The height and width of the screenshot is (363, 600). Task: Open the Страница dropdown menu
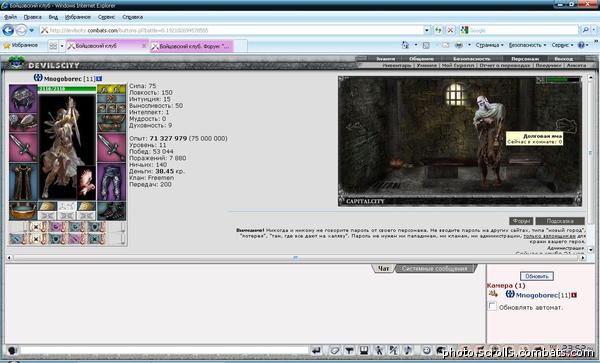pyautogui.click(x=489, y=45)
